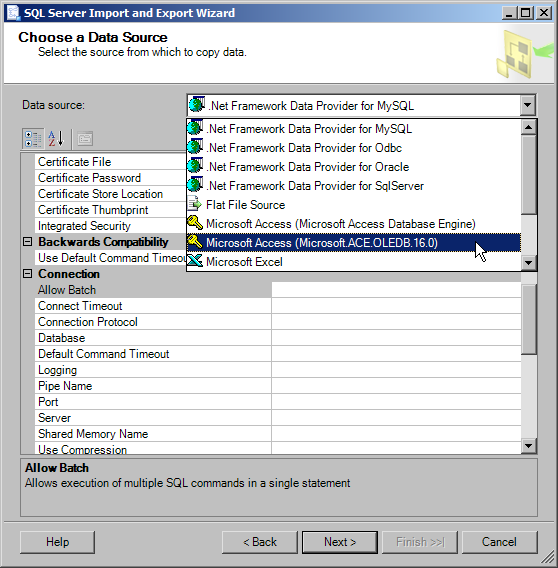This screenshot has width=558, height=568.
Task: Click the < Back button
Action: [260, 542]
